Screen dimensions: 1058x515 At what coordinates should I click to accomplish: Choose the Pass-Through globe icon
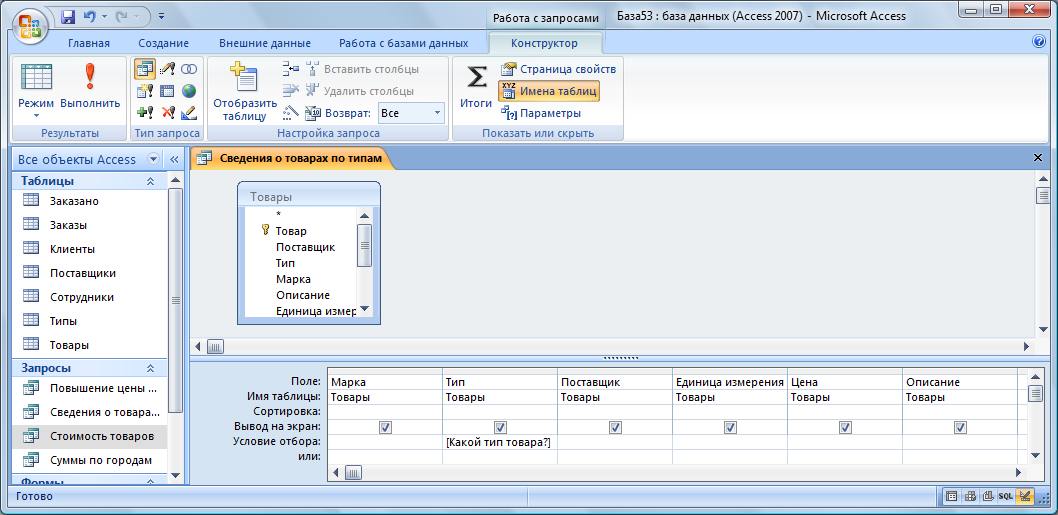click(189, 90)
